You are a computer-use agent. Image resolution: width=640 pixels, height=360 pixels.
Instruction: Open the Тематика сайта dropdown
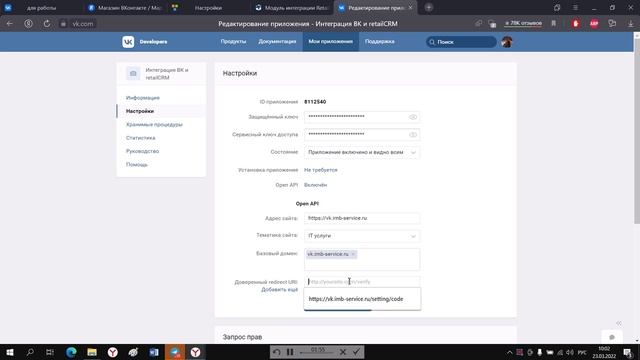point(362,236)
